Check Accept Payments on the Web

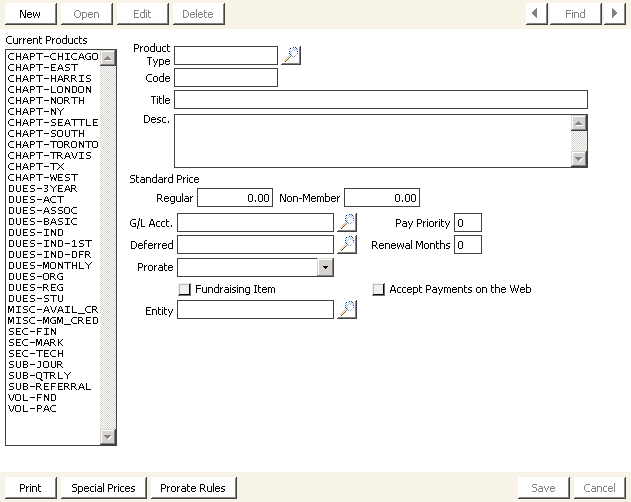tap(378, 289)
